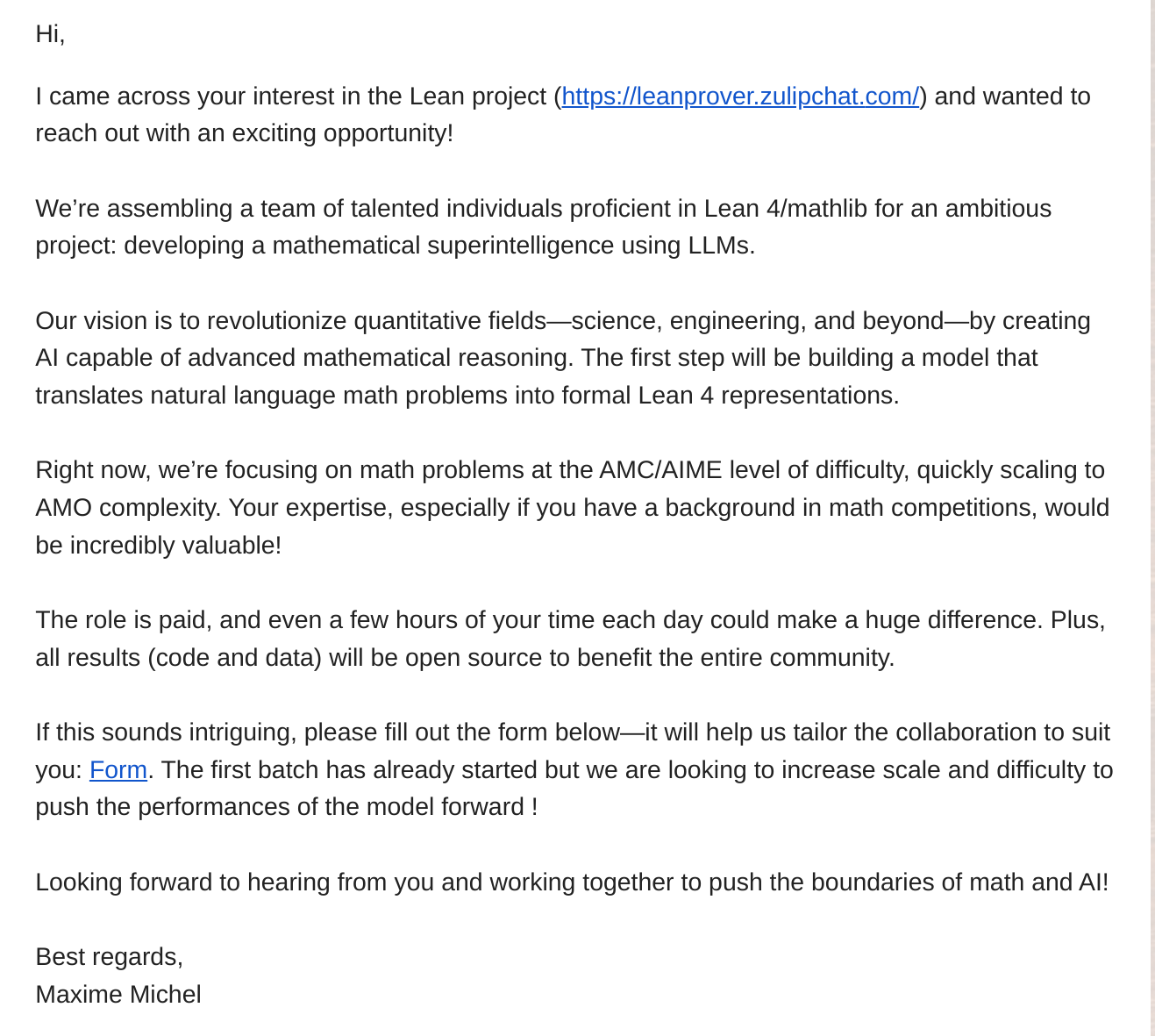Click the phrase "mathematical superintelligence using LLMs"
This screenshot has width=1155, height=1036.
point(513,245)
